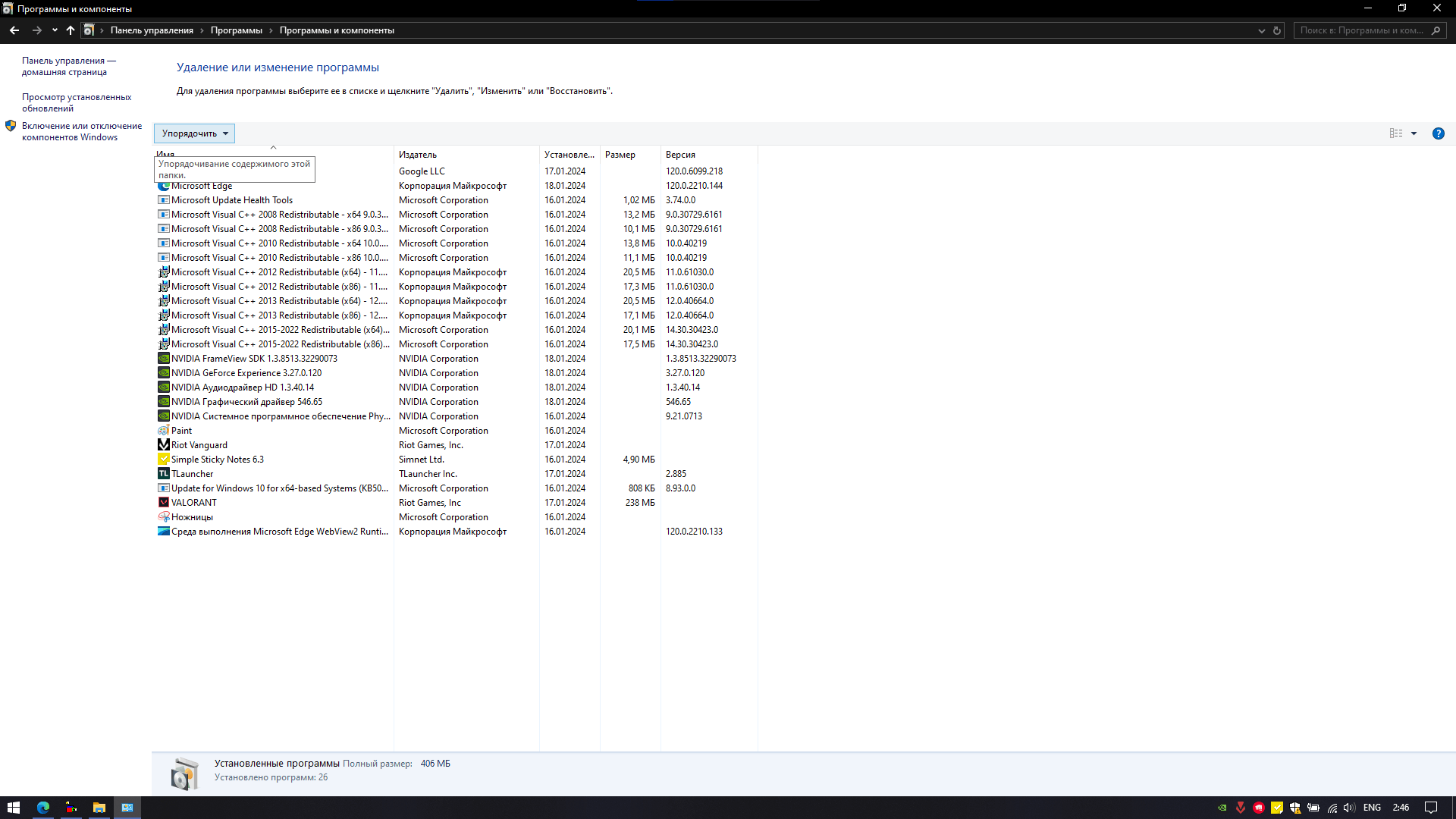Screen dimensions: 1456x819
Task: Click version 120.0.6099.218 cell
Action: point(694,171)
